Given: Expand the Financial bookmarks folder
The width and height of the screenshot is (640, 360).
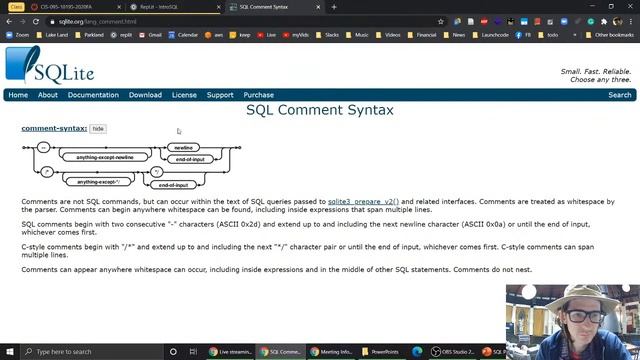Looking at the screenshot, I should [x=422, y=35].
